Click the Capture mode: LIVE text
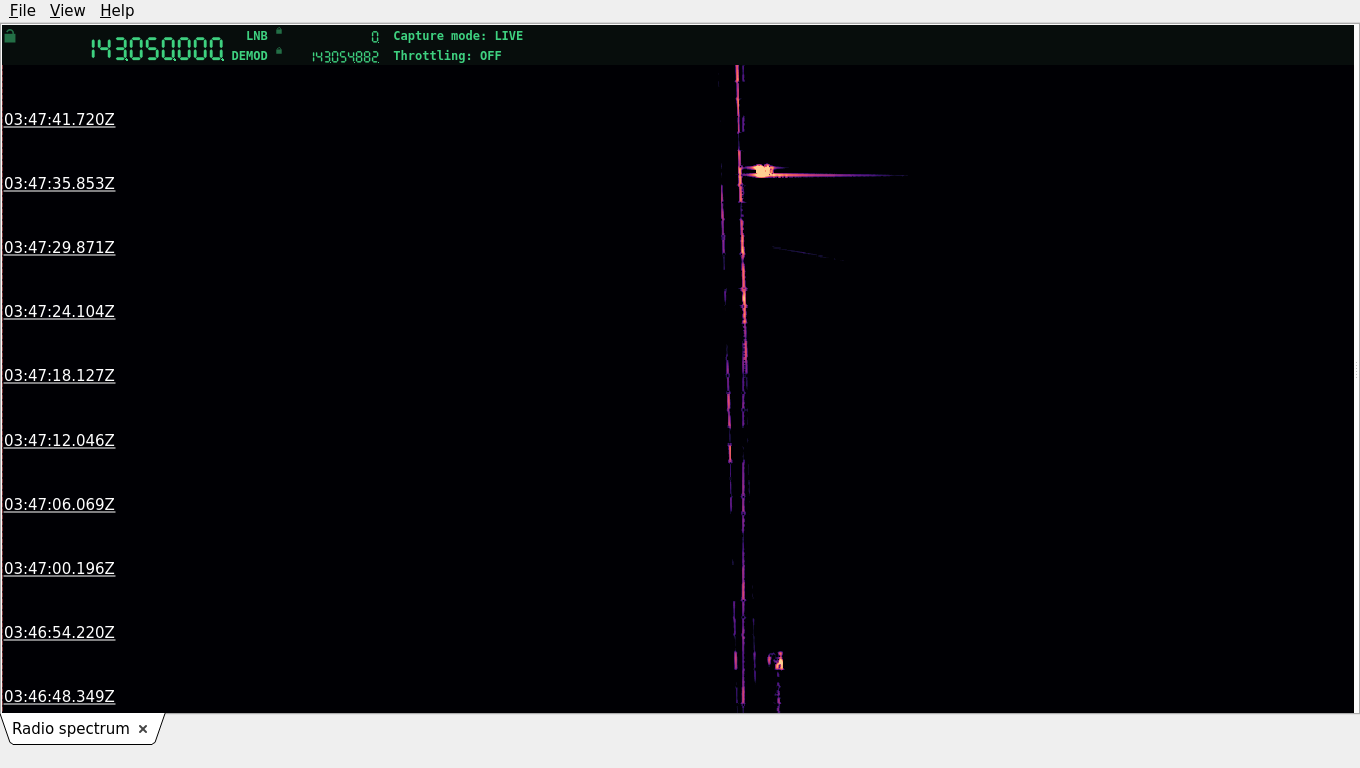 pyautogui.click(x=458, y=36)
